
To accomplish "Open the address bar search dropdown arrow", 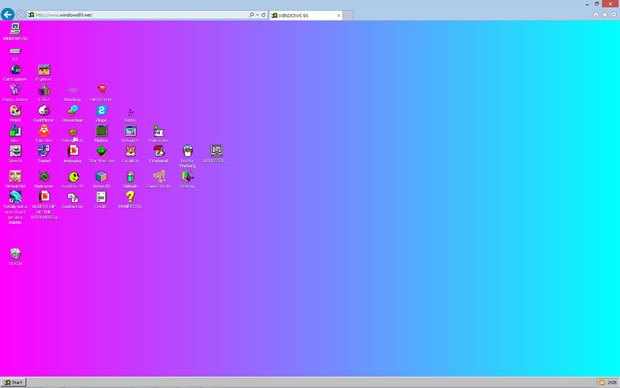I will coord(257,15).
